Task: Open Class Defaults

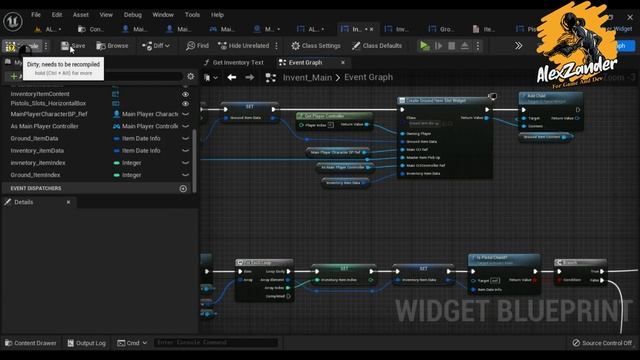Action: [377, 46]
